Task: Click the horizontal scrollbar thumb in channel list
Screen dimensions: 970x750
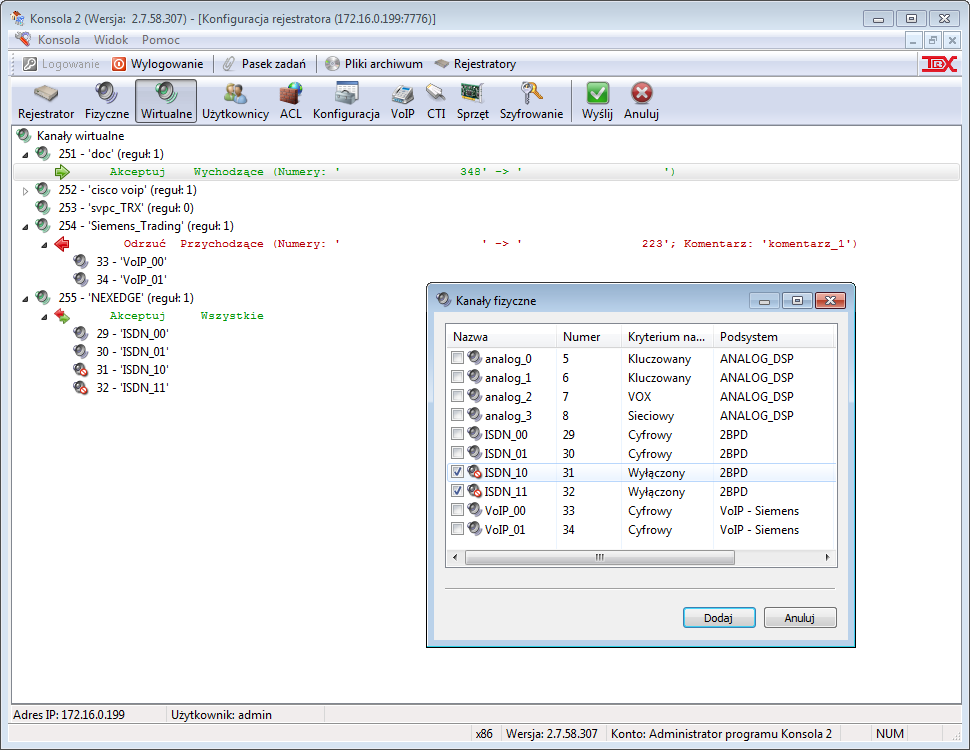Action: point(599,558)
